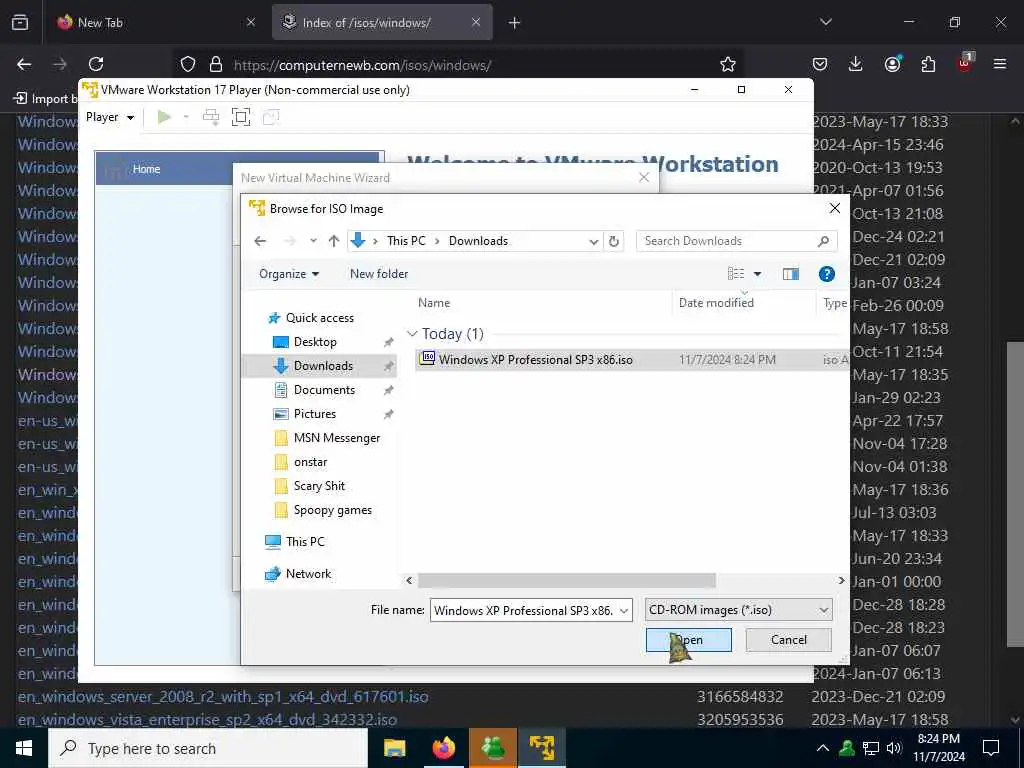Open the MSN Messenger folder in sidebar
1024x768 pixels.
point(336,438)
